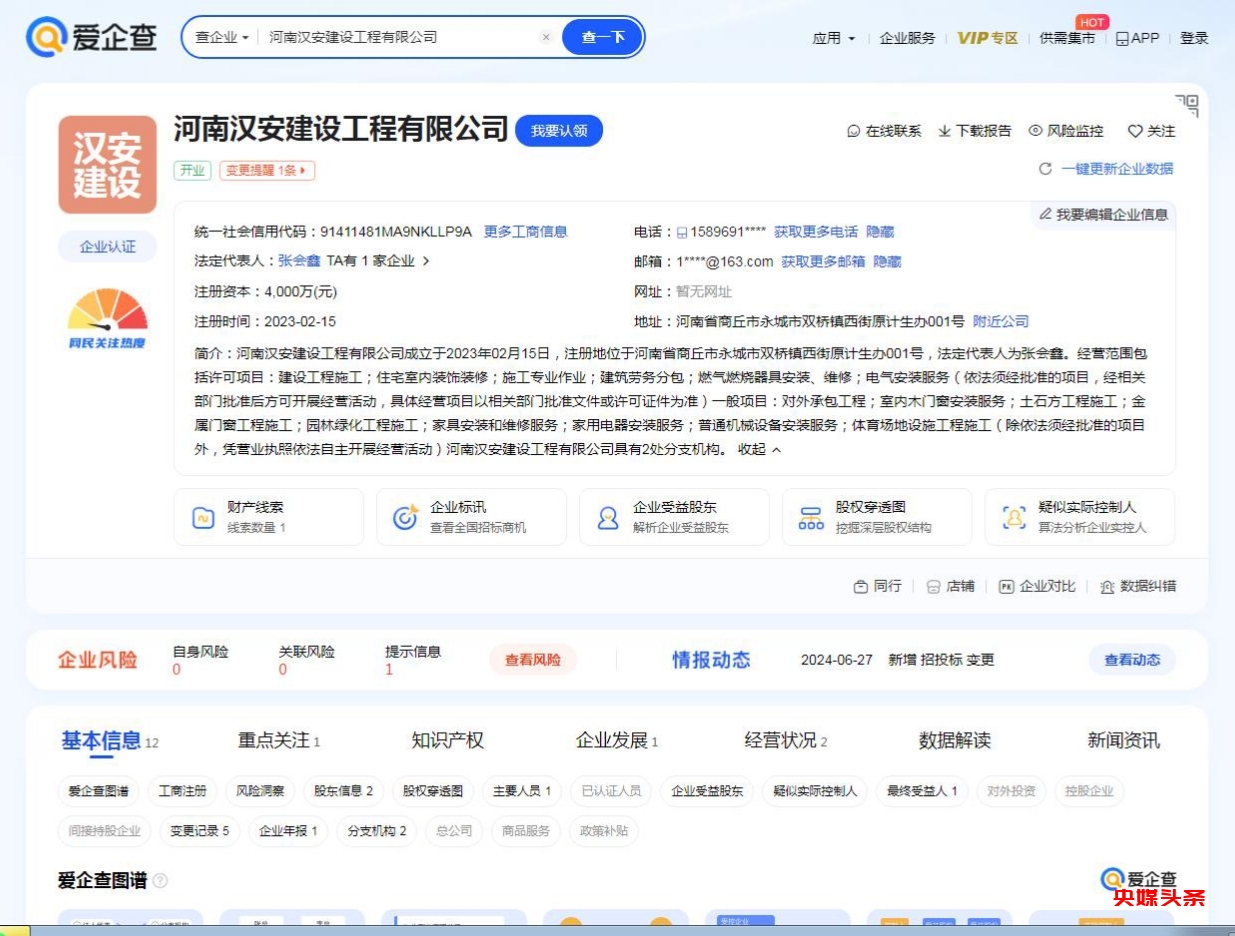The image size is (1235, 936).
Task: Click the 爱企查 logo icon
Action: (x=46, y=38)
